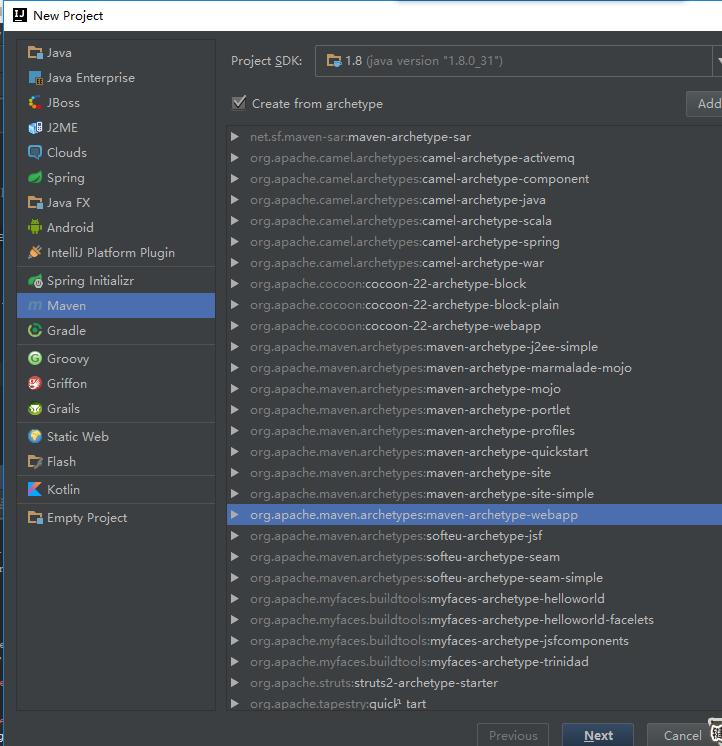Select myfaces-archetype-jsfcomponents row
The height and width of the screenshot is (746, 722).
[x=474, y=640]
